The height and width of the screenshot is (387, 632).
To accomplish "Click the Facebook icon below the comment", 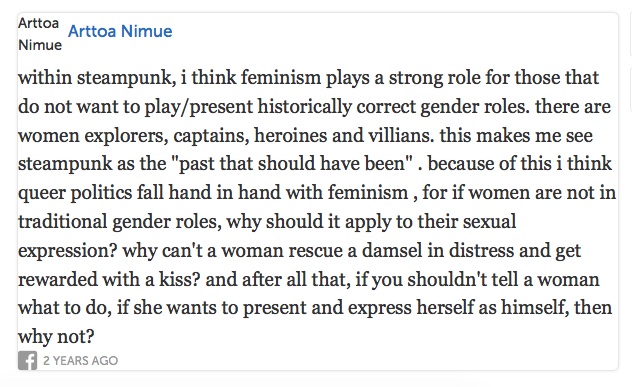I will pos(27,360).
